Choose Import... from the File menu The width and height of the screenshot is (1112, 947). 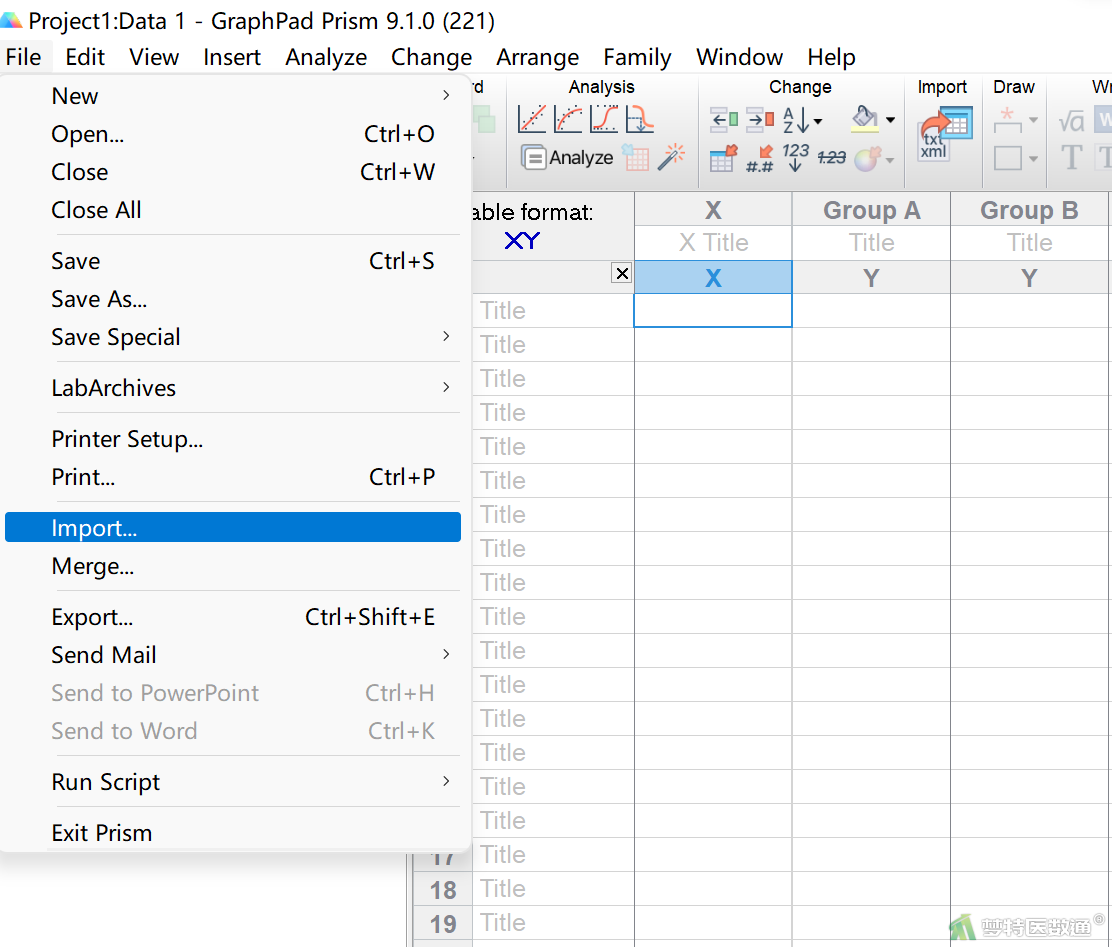coord(233,528)
